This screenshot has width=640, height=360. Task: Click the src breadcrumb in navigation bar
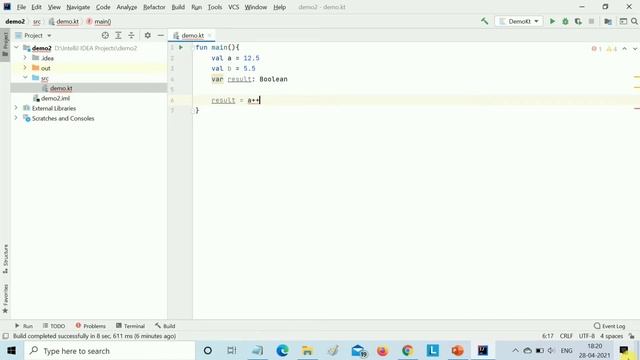(37, 21)
